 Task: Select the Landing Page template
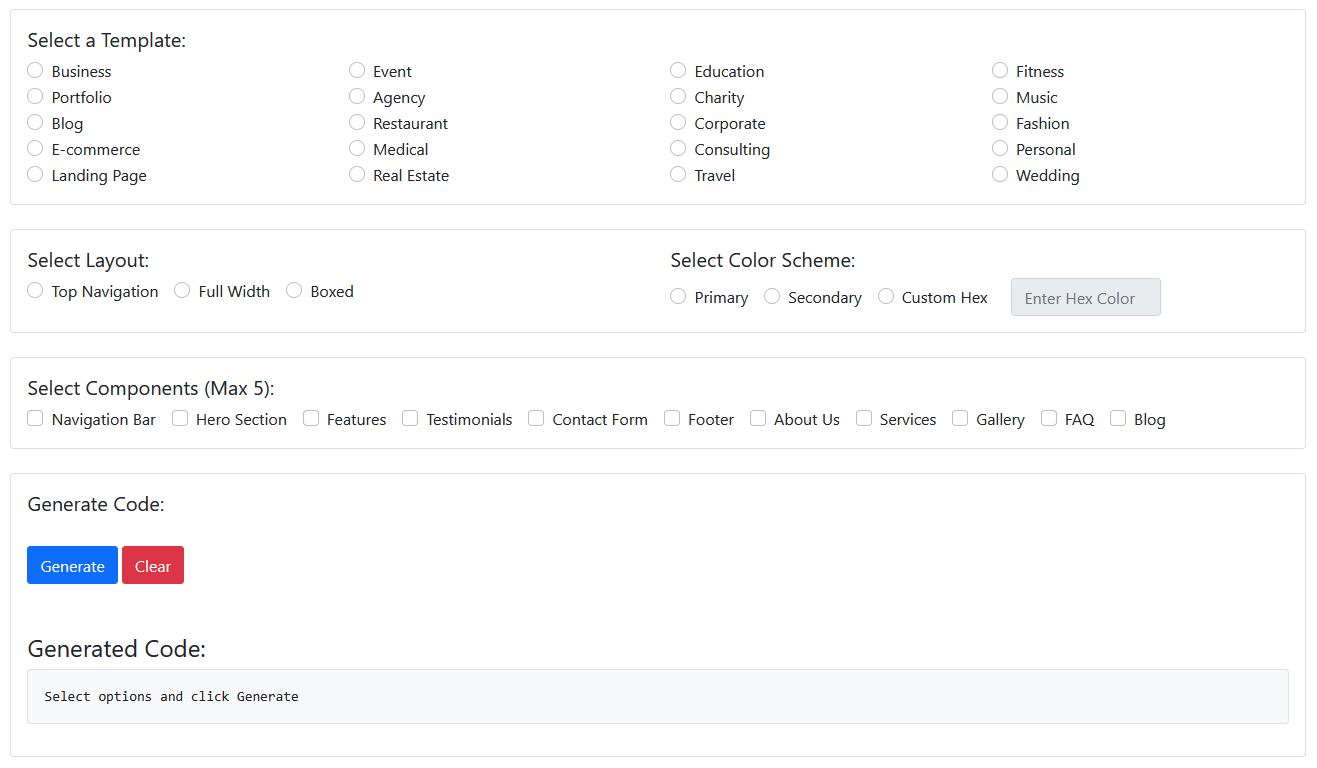(x=35, y=174)
